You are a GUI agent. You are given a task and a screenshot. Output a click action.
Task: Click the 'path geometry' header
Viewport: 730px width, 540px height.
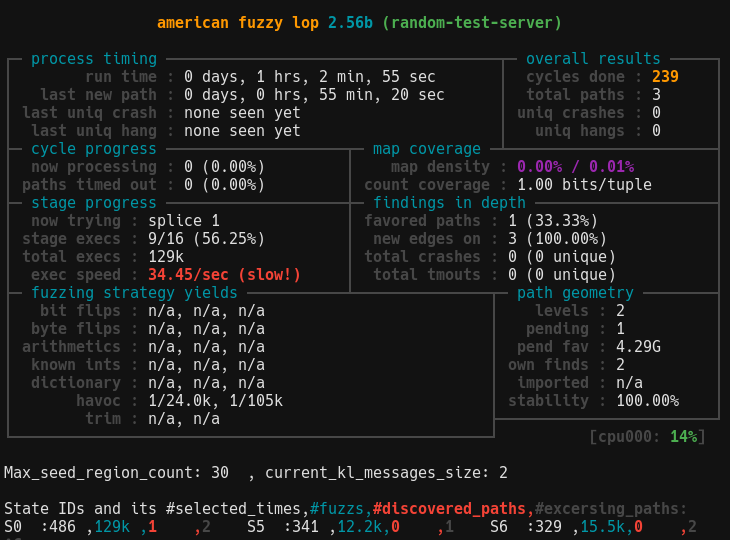(x=575, y=292)
